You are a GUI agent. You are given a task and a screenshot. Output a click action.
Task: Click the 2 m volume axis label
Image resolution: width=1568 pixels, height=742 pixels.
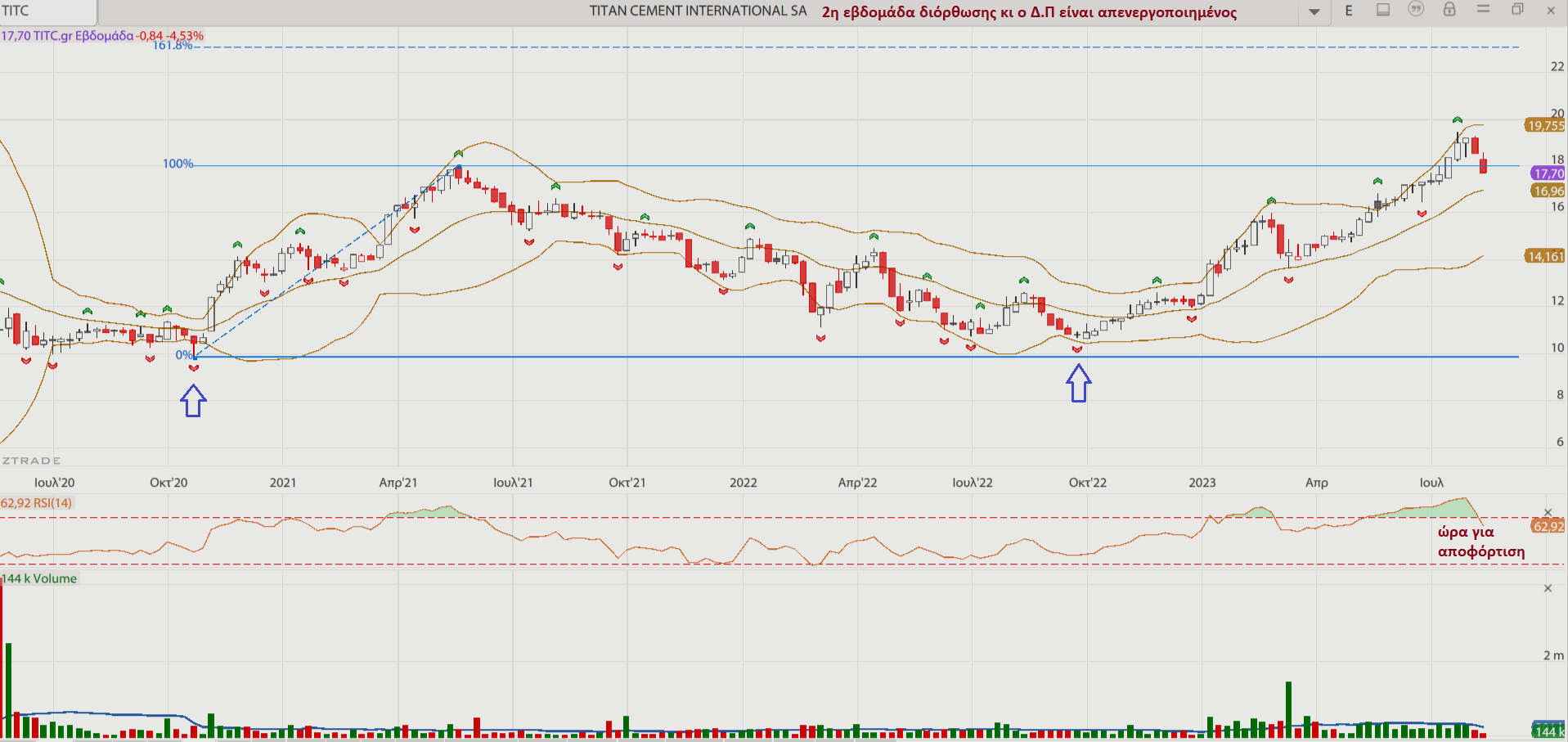point(1553,655)
